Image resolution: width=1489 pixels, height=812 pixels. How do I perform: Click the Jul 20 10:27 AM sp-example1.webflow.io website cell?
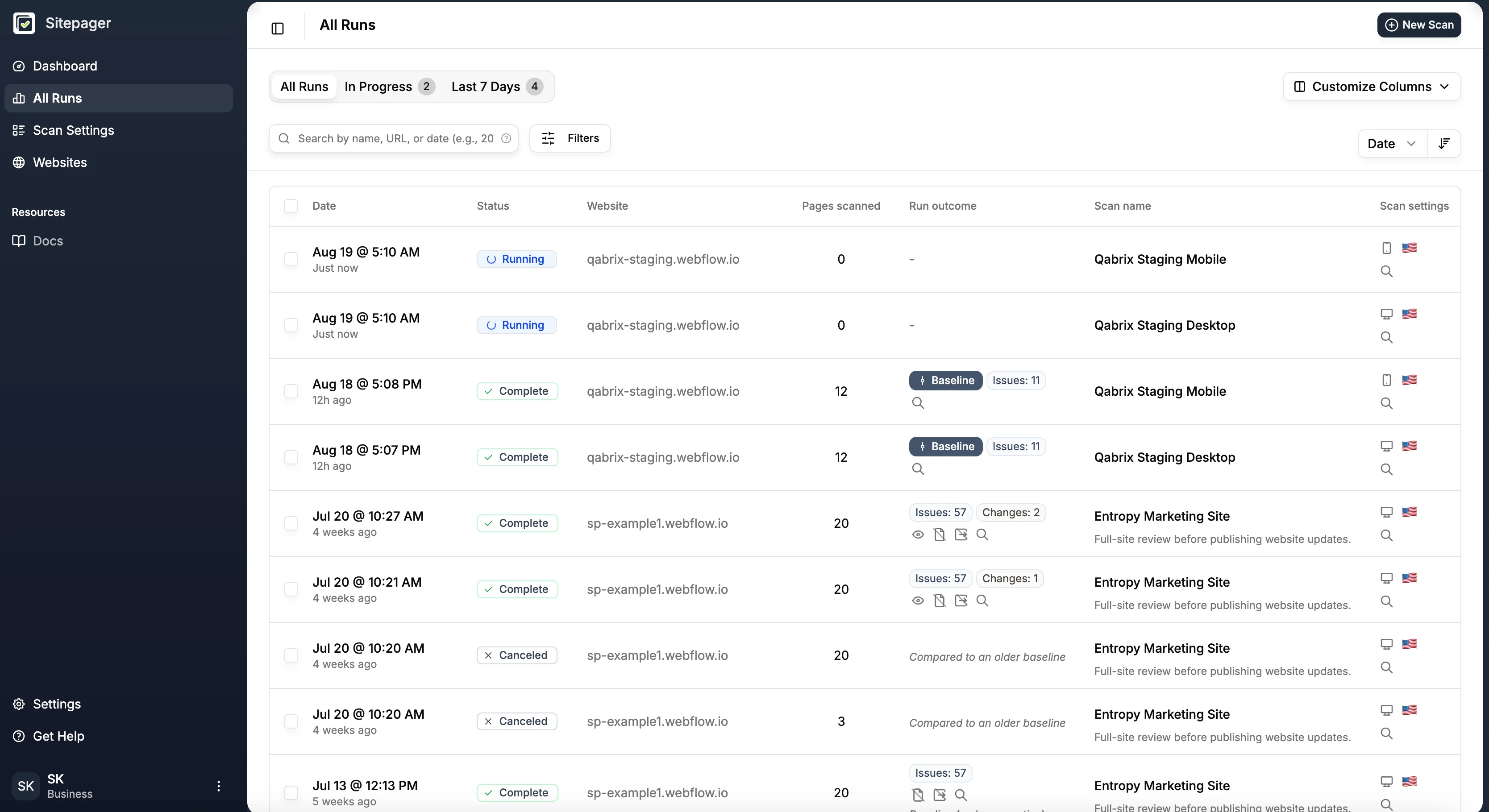[657, 523]
